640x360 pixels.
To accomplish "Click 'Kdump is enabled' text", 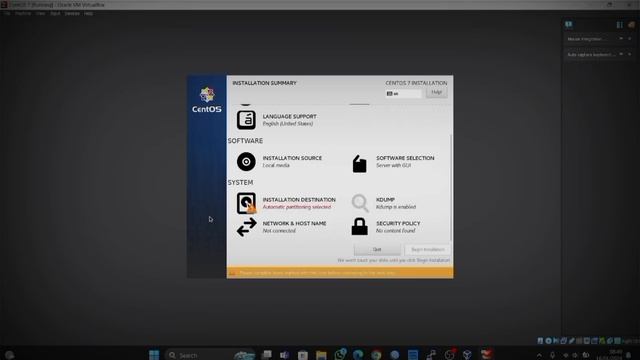I will coord(396,207).
